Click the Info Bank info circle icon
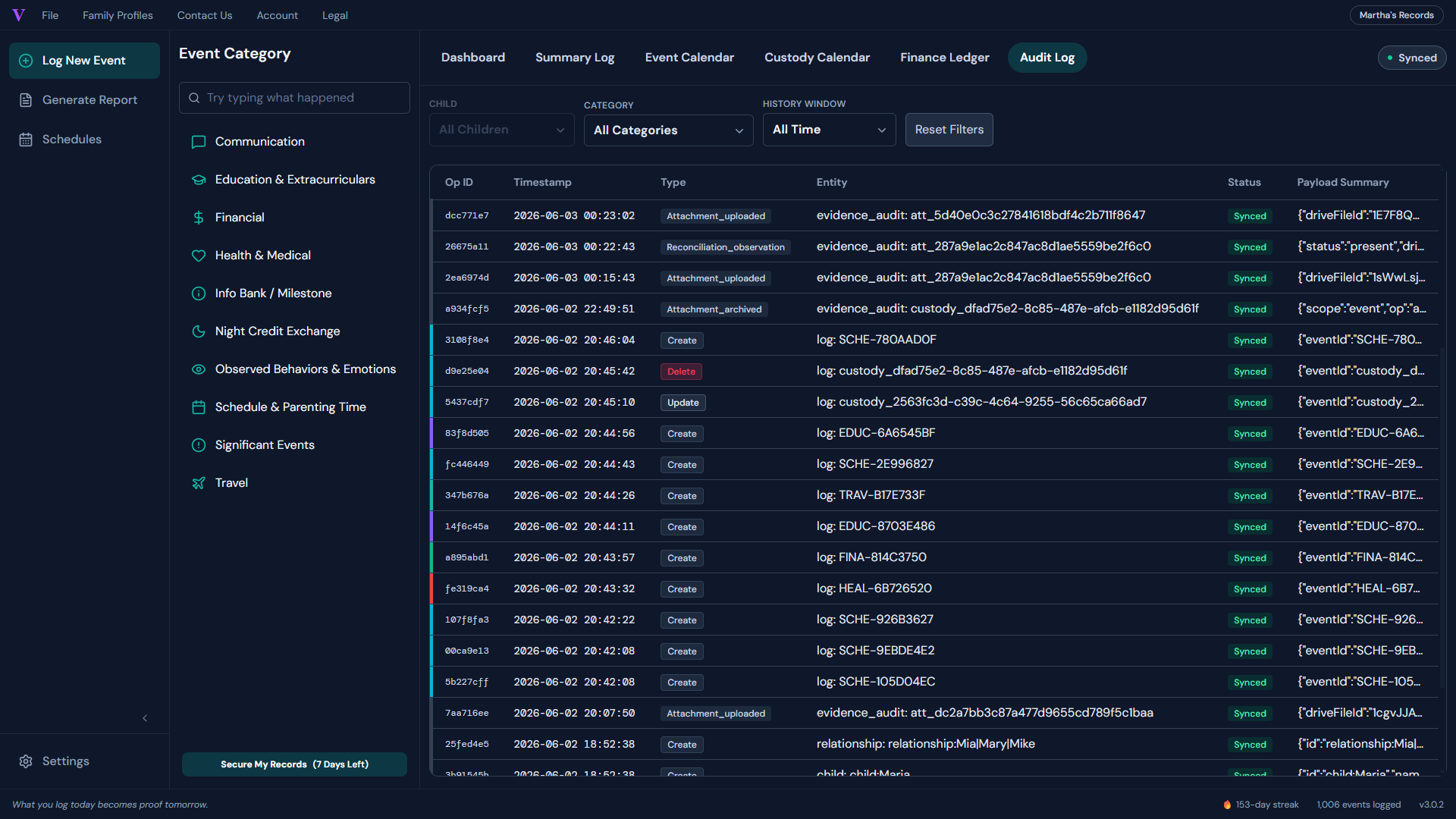 tap(199, 293)
